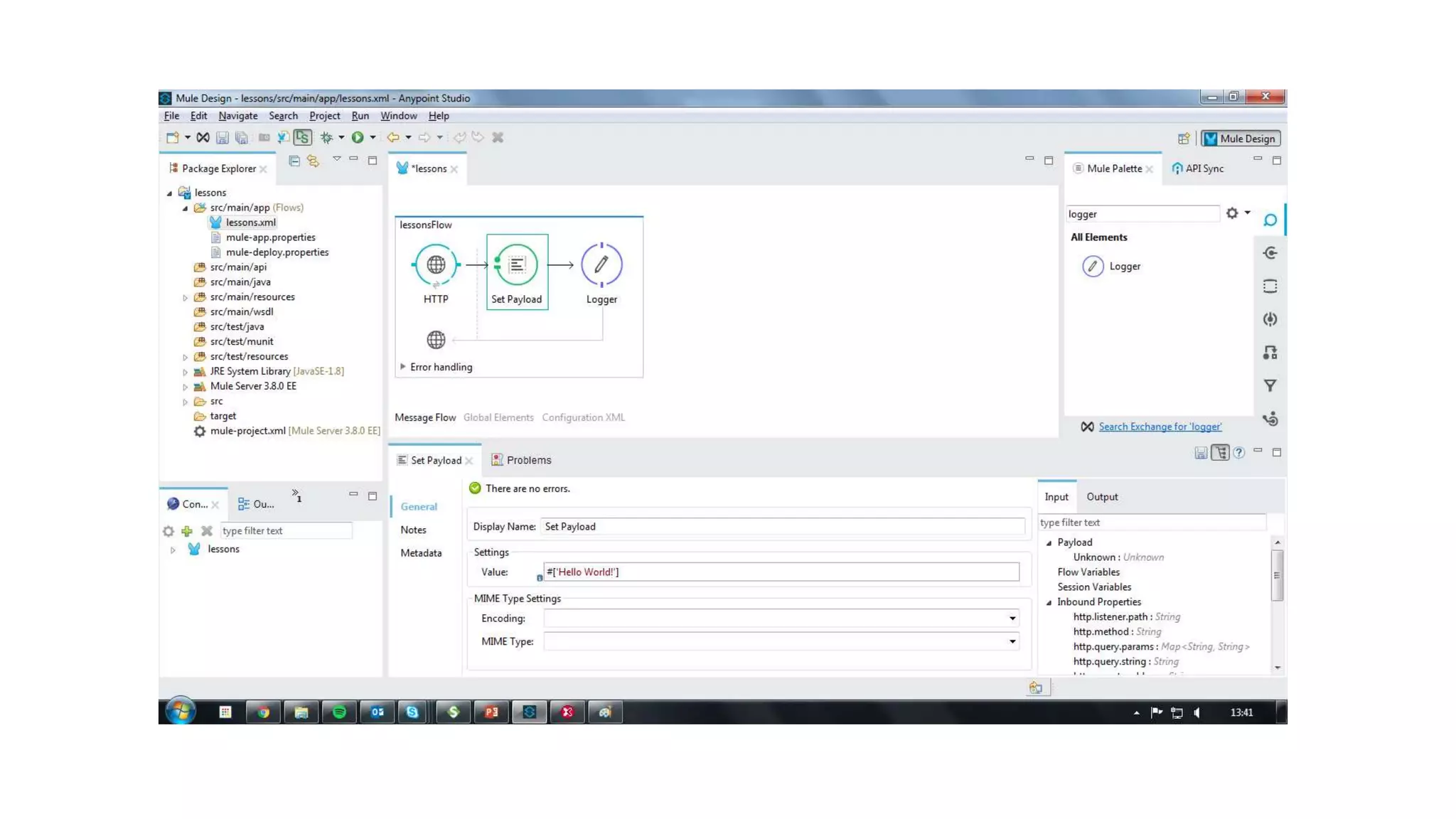Open the Run menu
This screenshot has width=1456, height=819.
tap(360, 116)
